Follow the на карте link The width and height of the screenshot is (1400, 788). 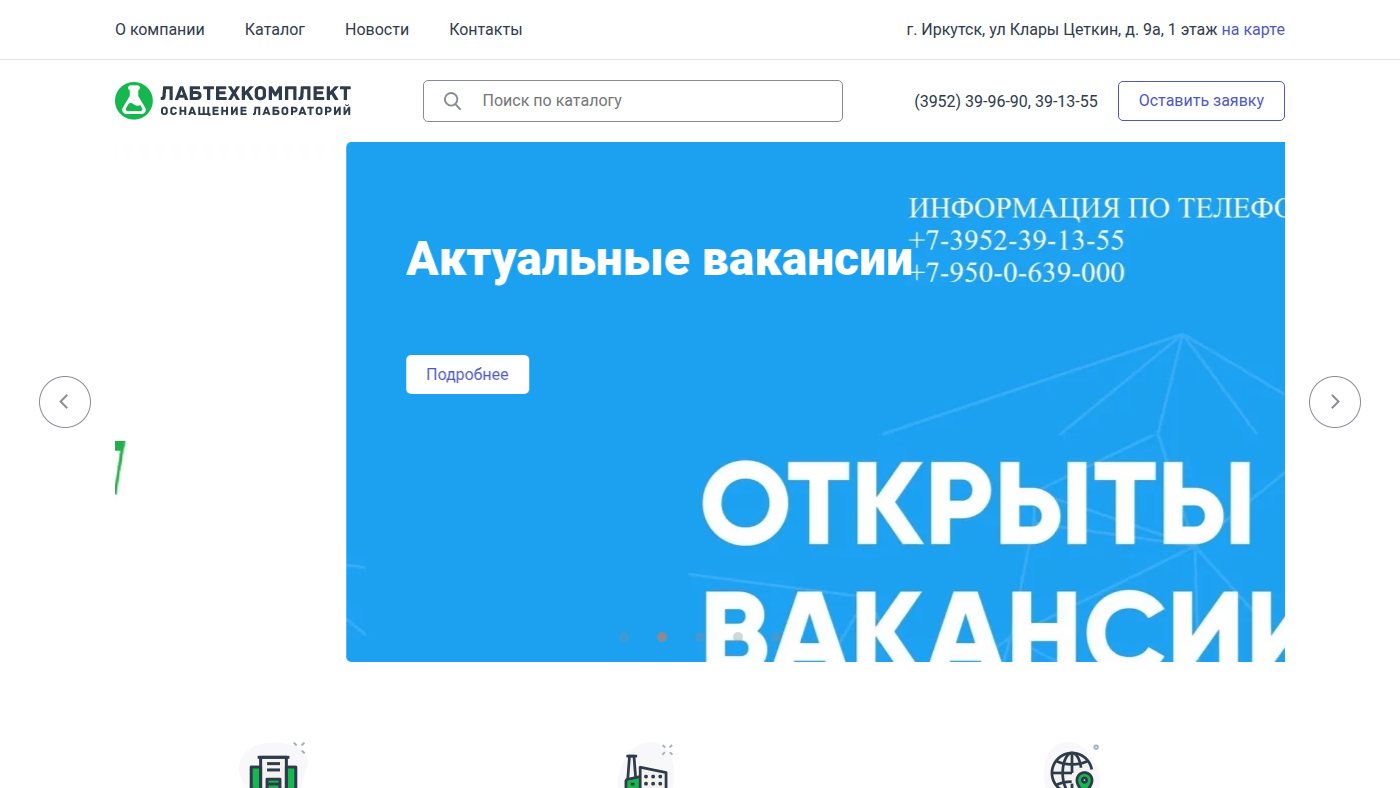1253,30
